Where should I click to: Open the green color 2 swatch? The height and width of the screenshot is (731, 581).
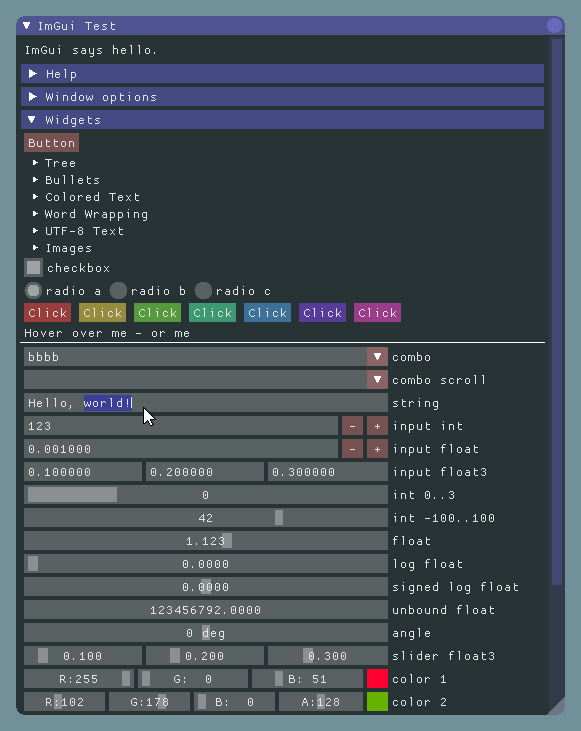[x=377, y=702]
